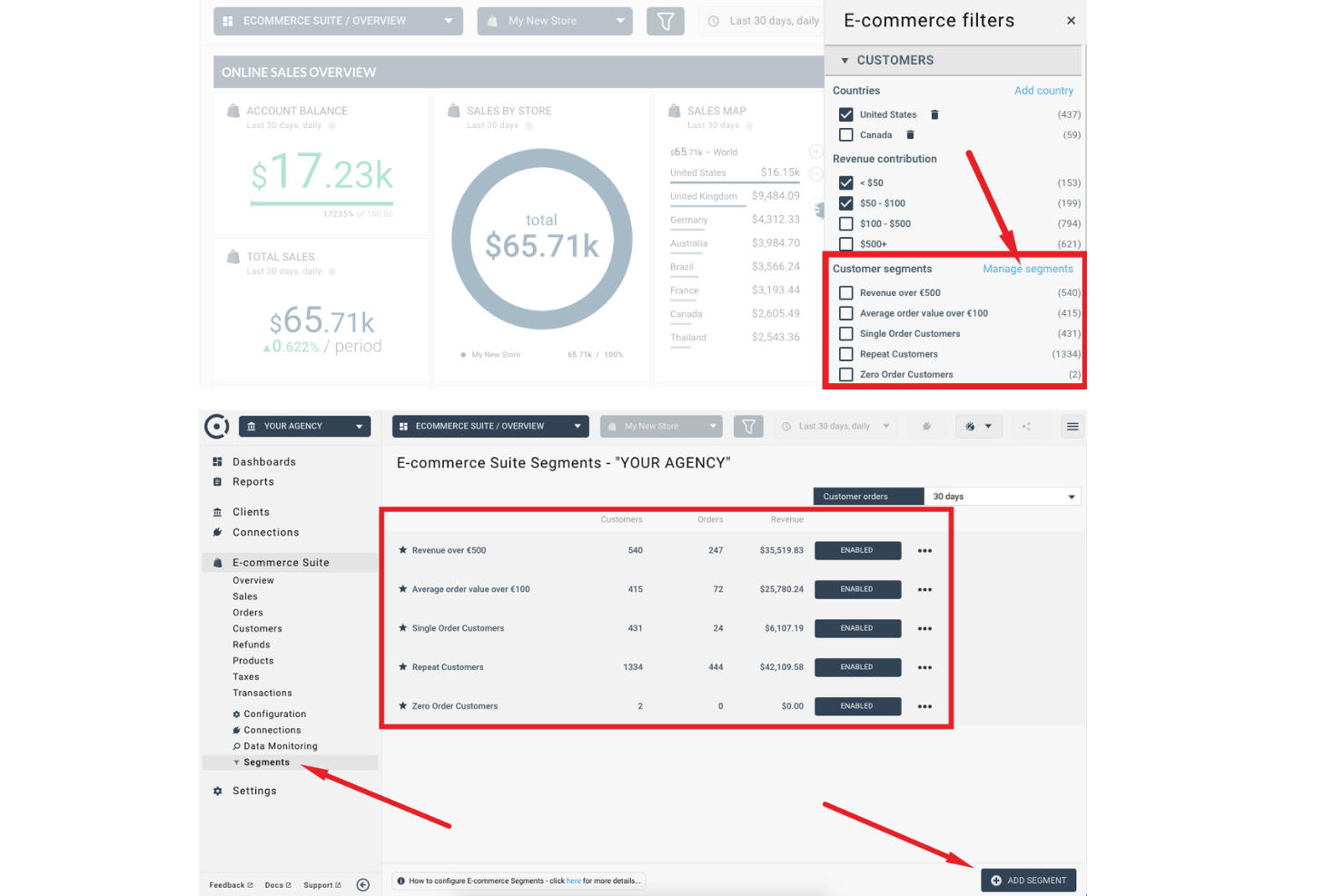The width and height of the screenshot is (1344, 896).
Task: Open the Customers page in E-commerce Suite
Action: click(257, 628)
